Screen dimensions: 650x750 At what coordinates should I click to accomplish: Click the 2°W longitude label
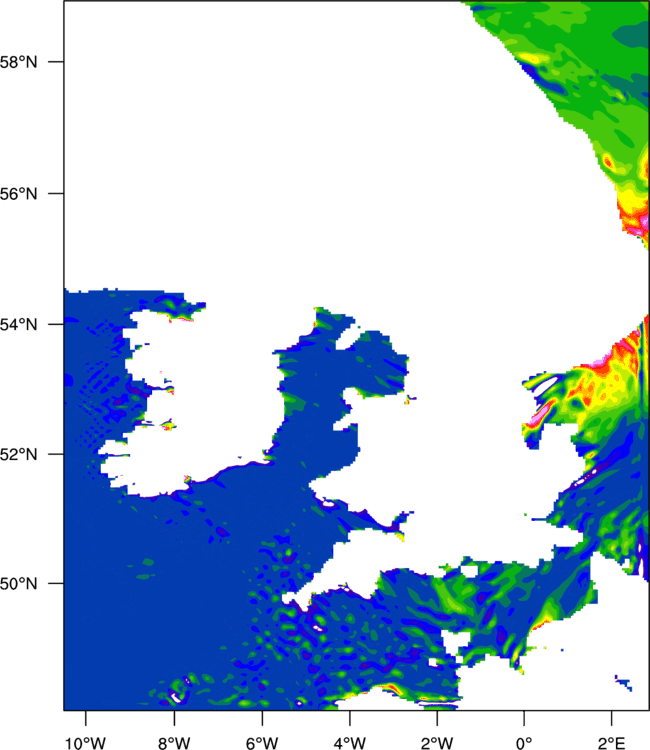(x=437, y=743)
